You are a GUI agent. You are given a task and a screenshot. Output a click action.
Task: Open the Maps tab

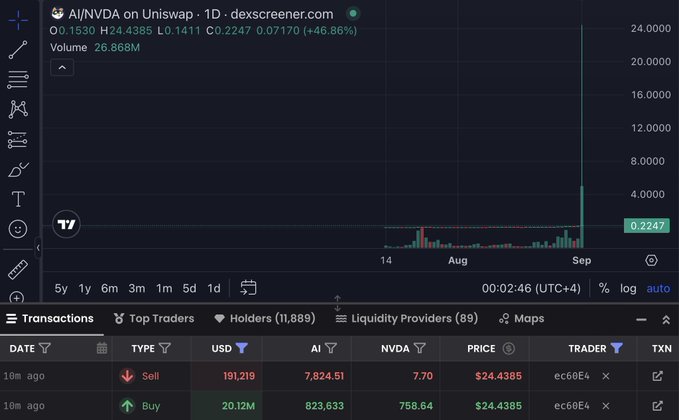(522, 319)
